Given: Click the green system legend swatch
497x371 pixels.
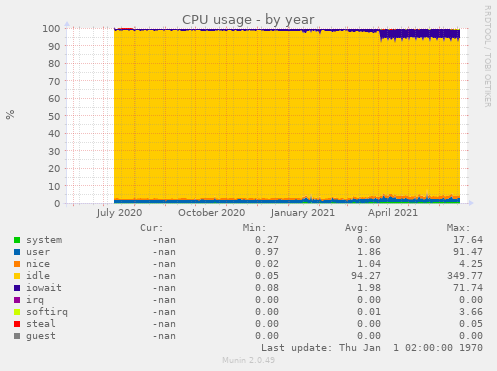Looking at the screenshot, I should click(x=17, y=240).
